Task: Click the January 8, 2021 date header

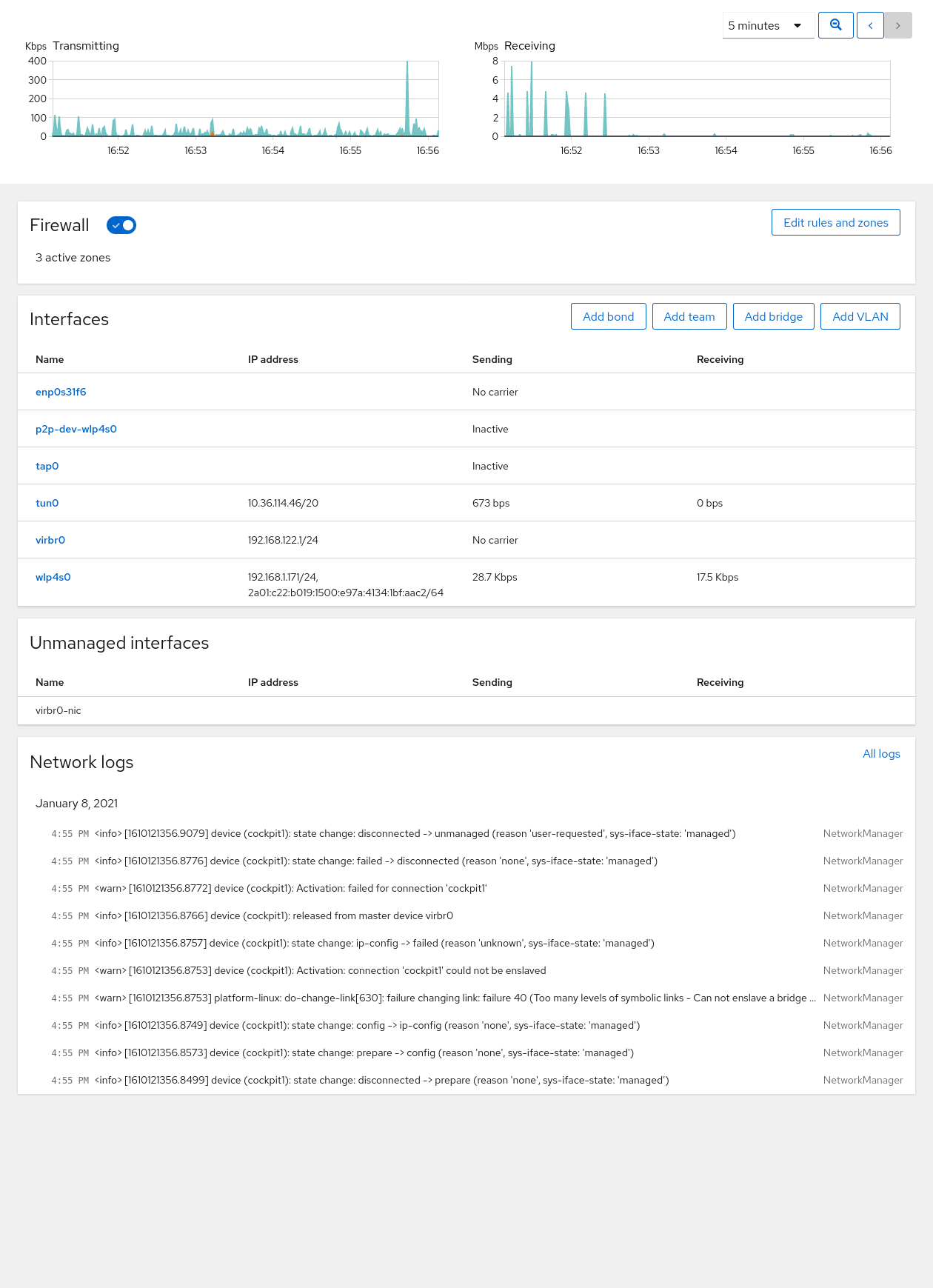Action: tap(76, 804)
